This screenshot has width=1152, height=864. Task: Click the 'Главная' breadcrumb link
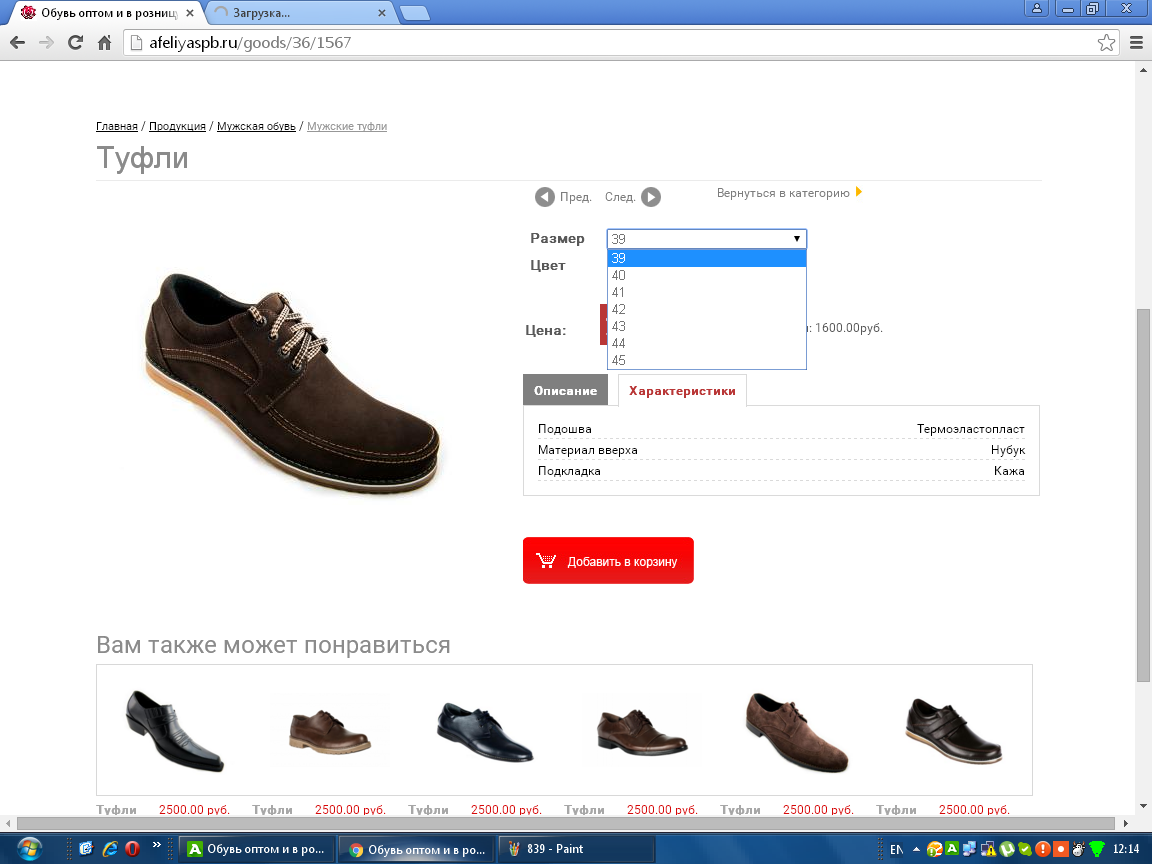coord(117,126)
